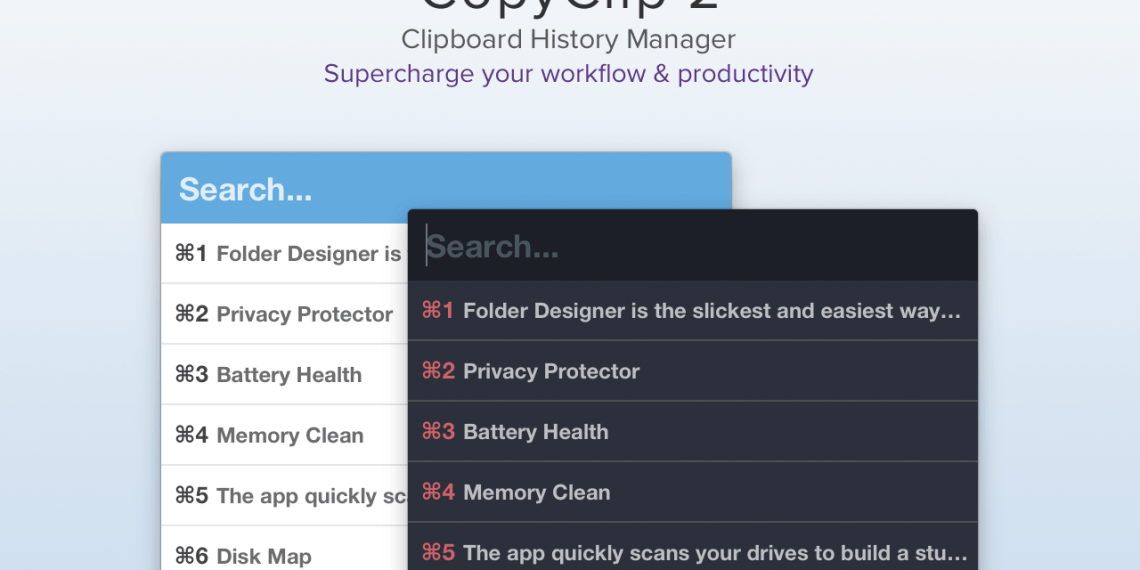Click the gray ⌘2 shortcut symbol in light panel

(x=191, y=314)
